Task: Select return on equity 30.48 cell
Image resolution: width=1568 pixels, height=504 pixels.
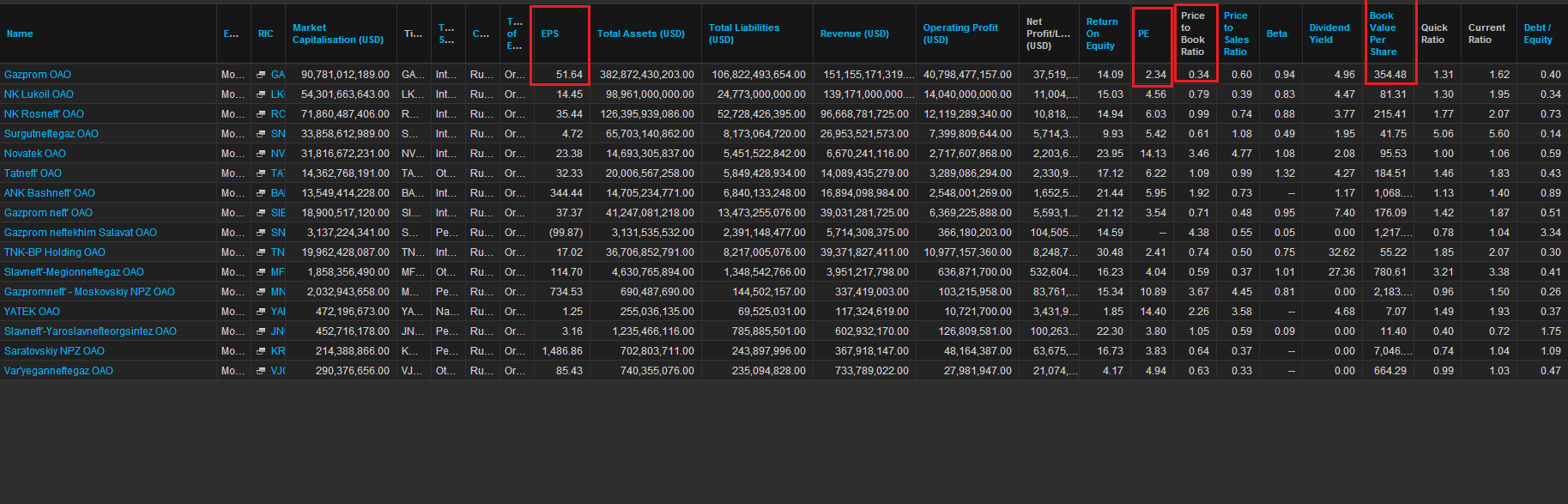Action: coord(1110,252)
